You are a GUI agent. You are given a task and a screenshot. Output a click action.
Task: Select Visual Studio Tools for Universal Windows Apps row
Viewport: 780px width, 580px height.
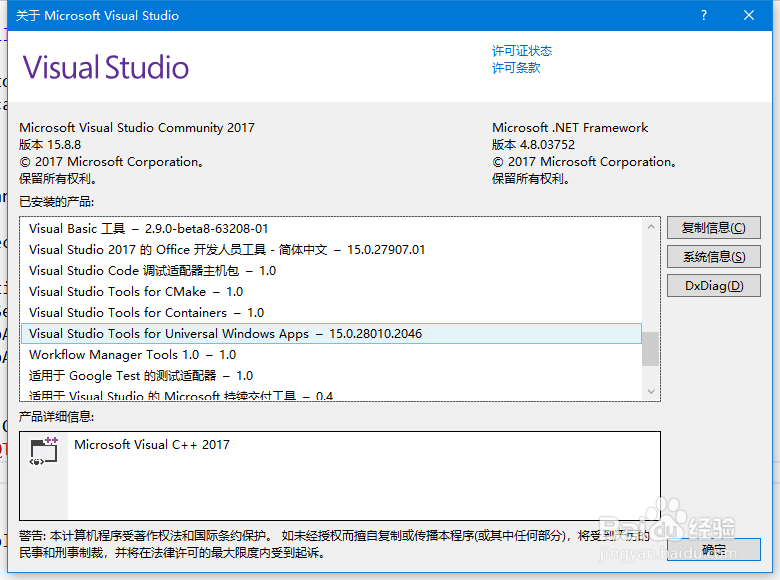tap(331, 333)
